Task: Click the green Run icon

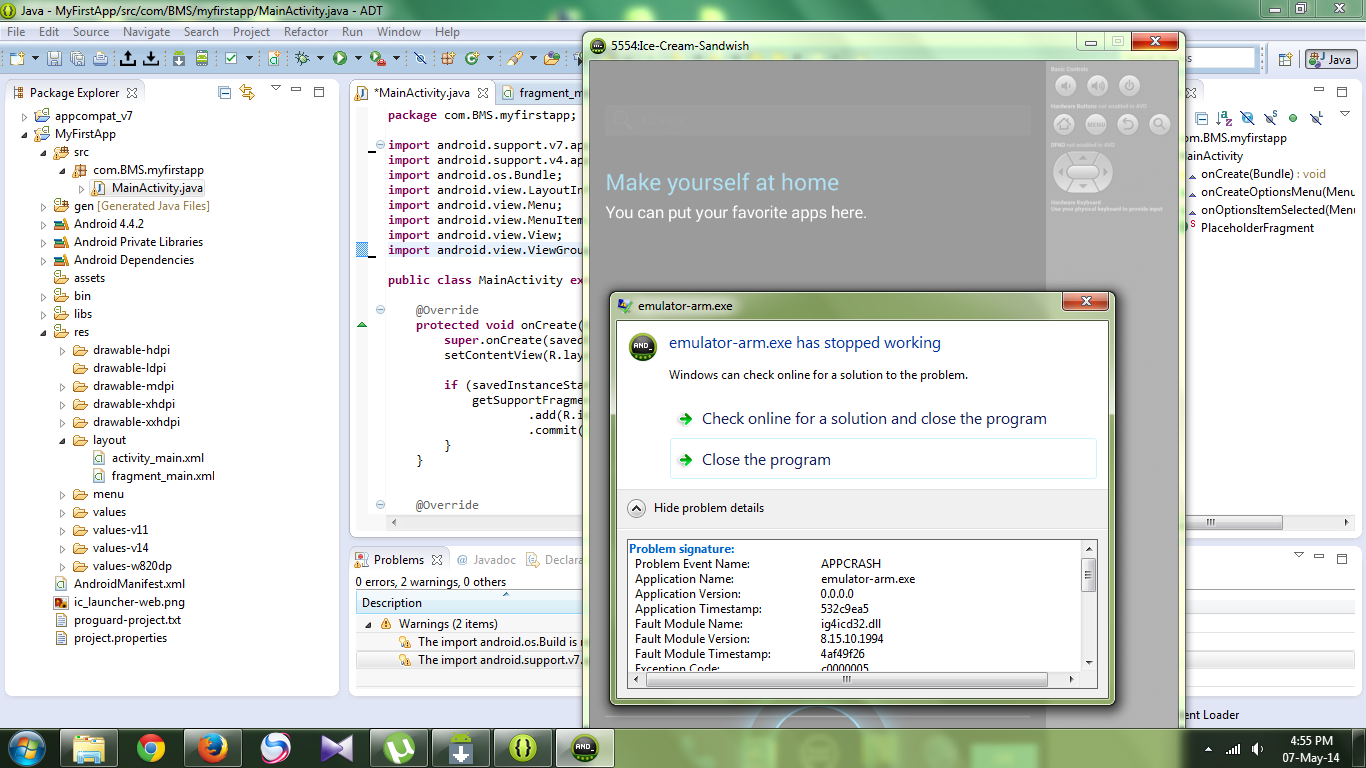Action: [x=340, y=58]
